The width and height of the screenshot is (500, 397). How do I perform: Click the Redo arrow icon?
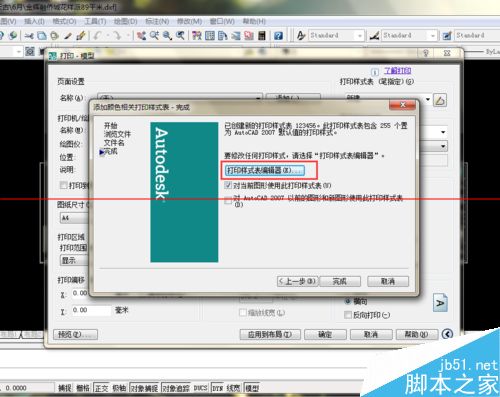click(x=117, y=35)
